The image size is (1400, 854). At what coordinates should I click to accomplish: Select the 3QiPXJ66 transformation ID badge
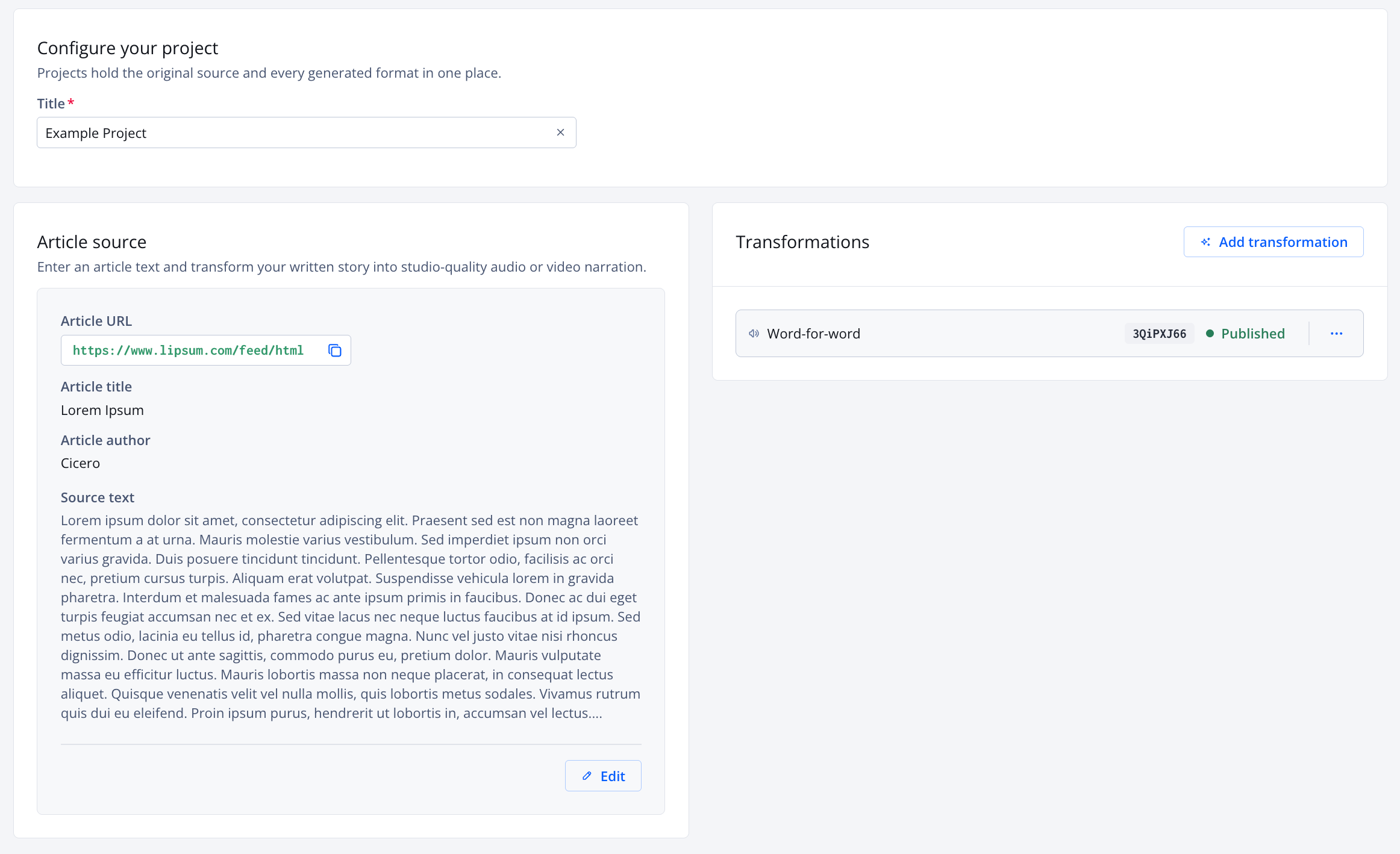point(1158,333)
